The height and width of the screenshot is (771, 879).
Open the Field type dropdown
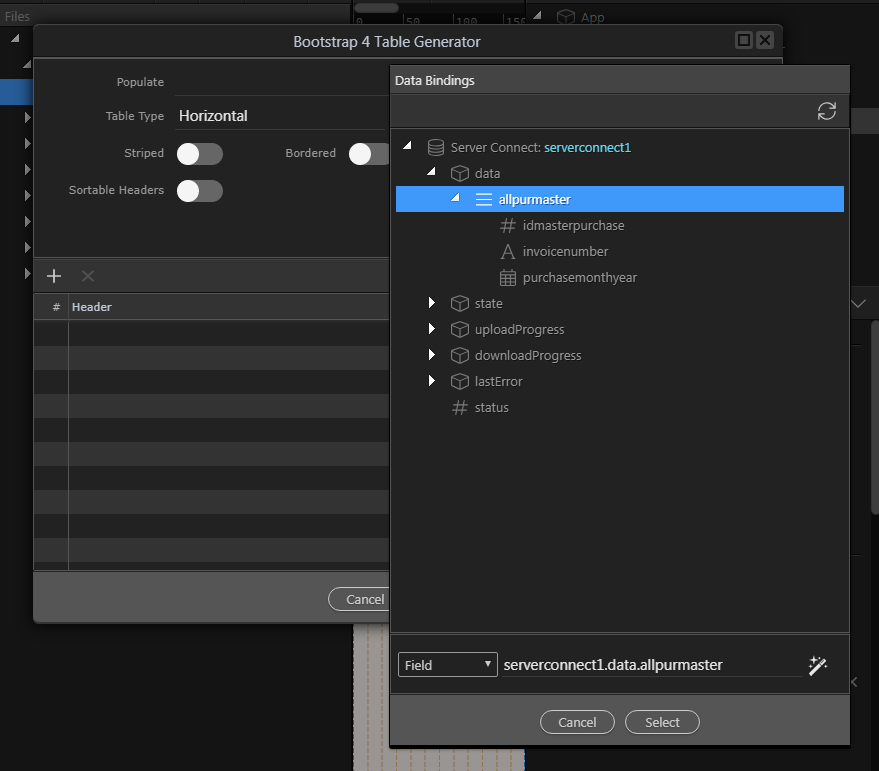(447, 665)
